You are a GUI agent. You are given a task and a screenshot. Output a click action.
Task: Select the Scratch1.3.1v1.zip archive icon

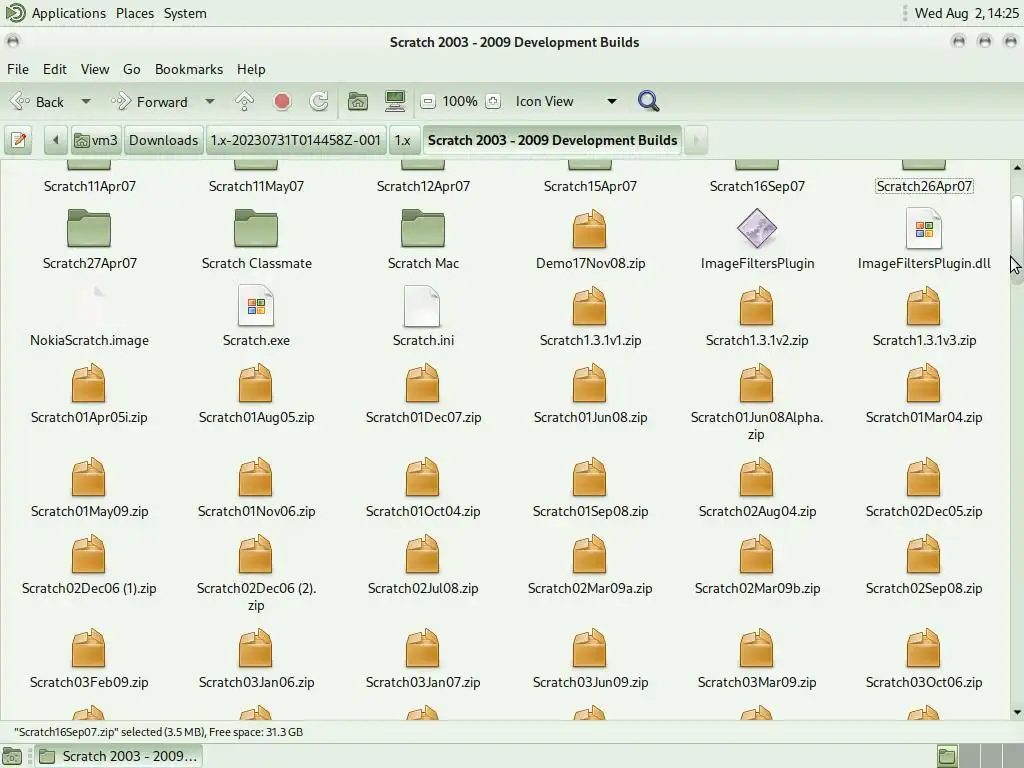click(x=590, y=306)
